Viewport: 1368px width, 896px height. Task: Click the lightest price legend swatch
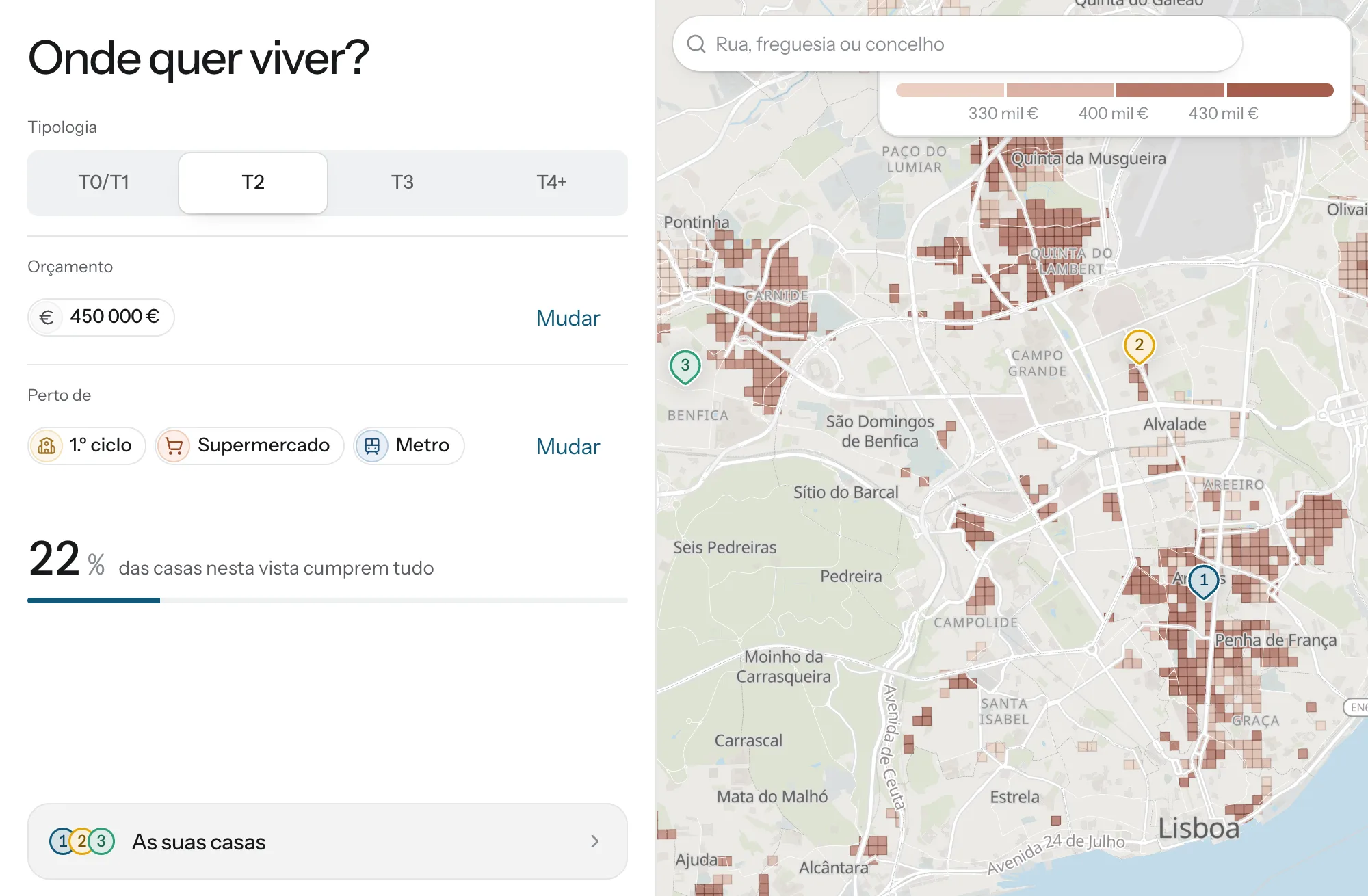click(949, 90)
